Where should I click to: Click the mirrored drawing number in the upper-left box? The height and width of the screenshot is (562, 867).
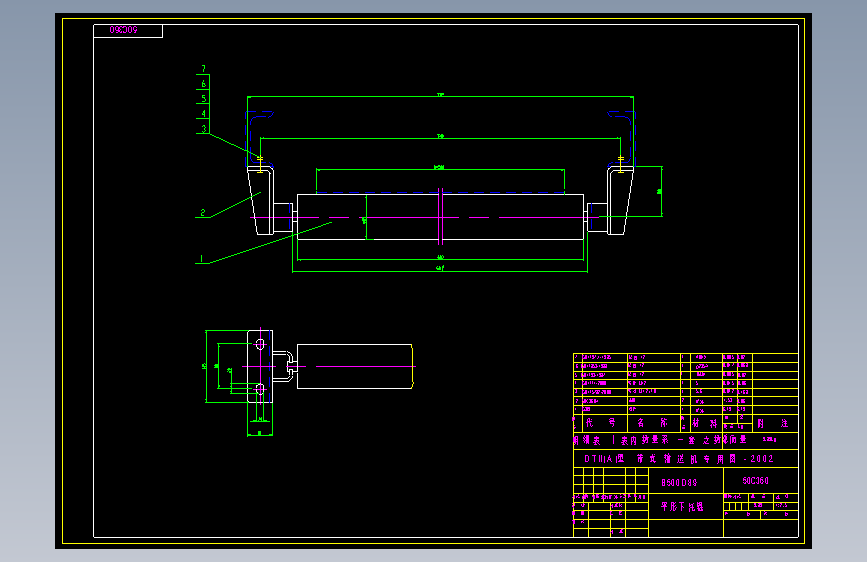click(123, 30)
